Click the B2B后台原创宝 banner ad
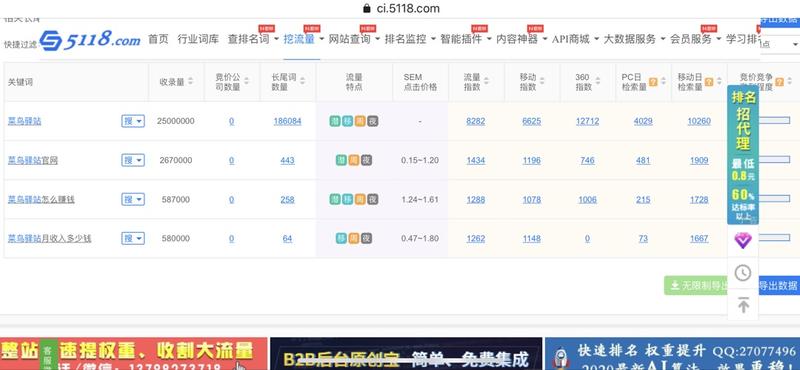Screen dimensions: 800x370 406,354
